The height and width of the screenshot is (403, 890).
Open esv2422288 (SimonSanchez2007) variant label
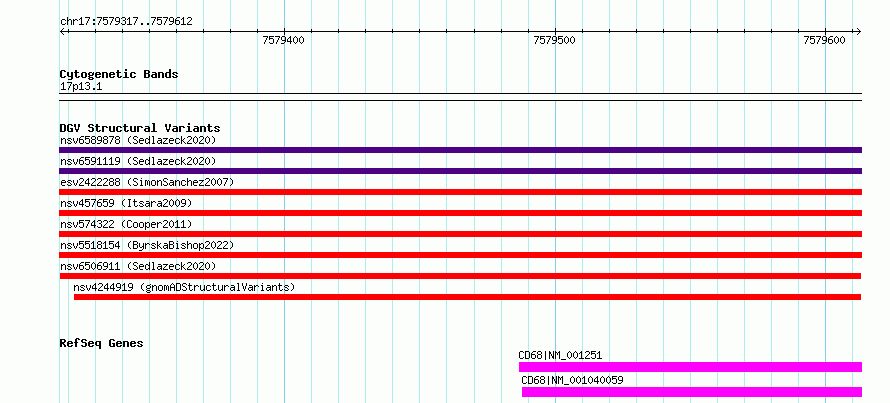click(x=147, y=182)
